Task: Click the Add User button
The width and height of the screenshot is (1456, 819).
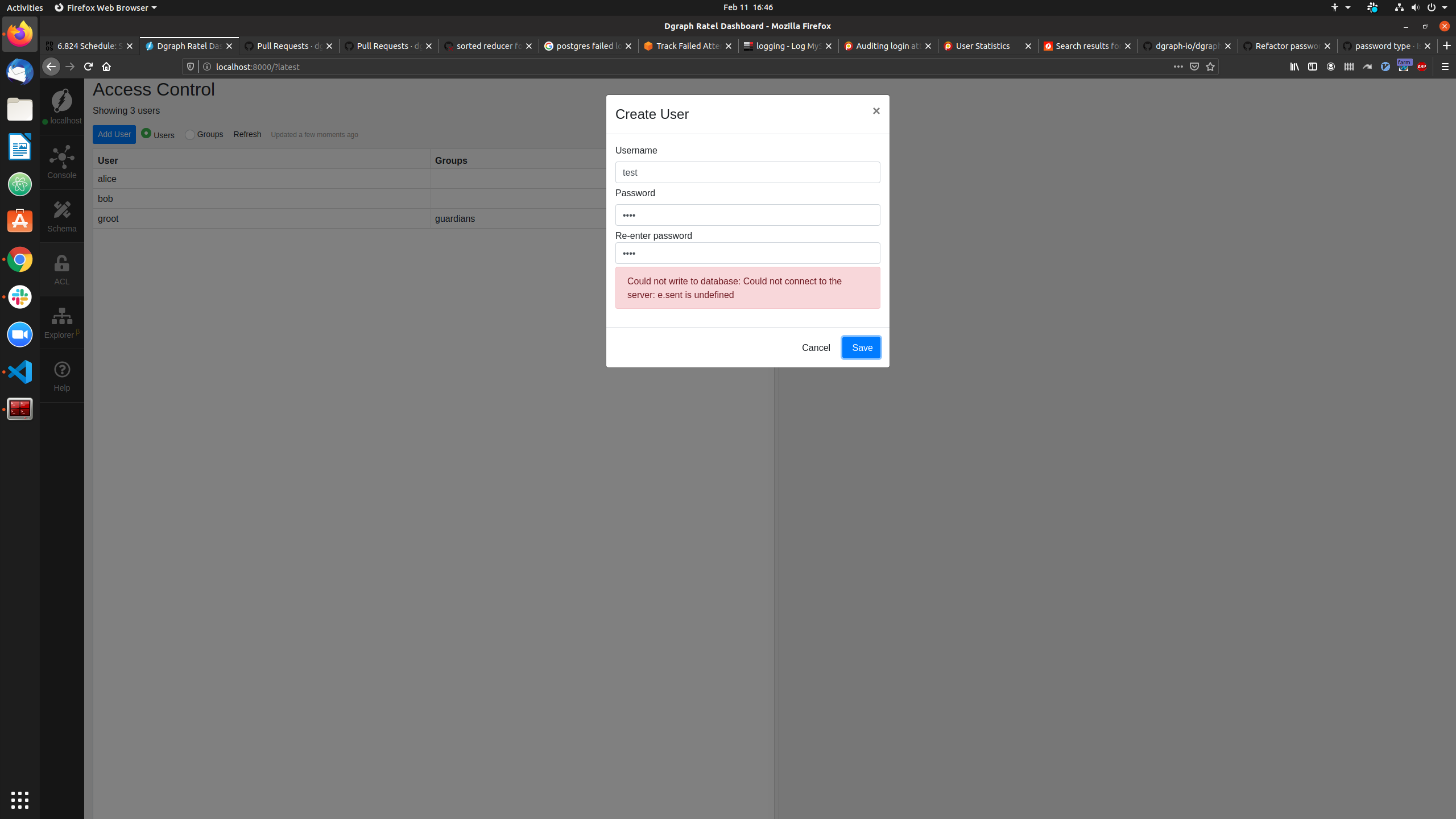Action: pos(114,134)
